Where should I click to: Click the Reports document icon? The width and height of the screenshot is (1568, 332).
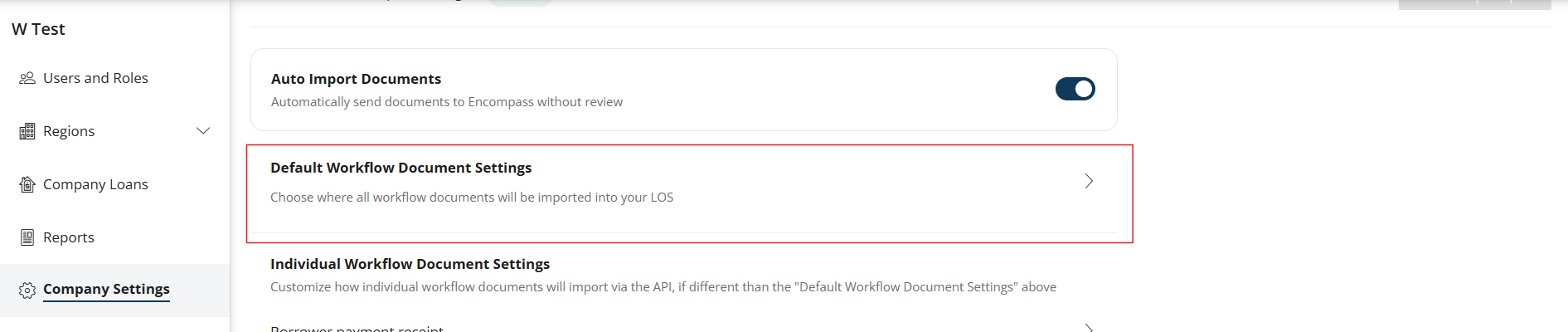(27, 237)
